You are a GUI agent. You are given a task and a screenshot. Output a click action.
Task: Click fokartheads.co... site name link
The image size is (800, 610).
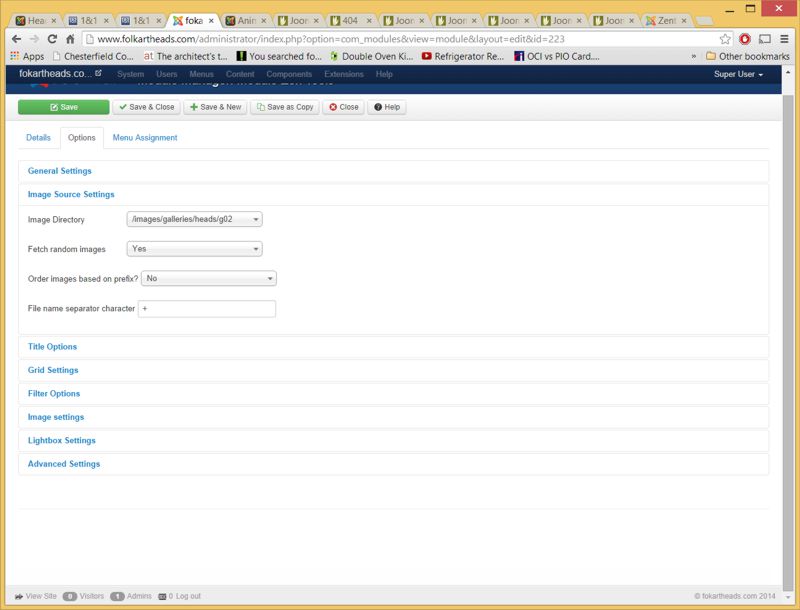pos(60,73)
